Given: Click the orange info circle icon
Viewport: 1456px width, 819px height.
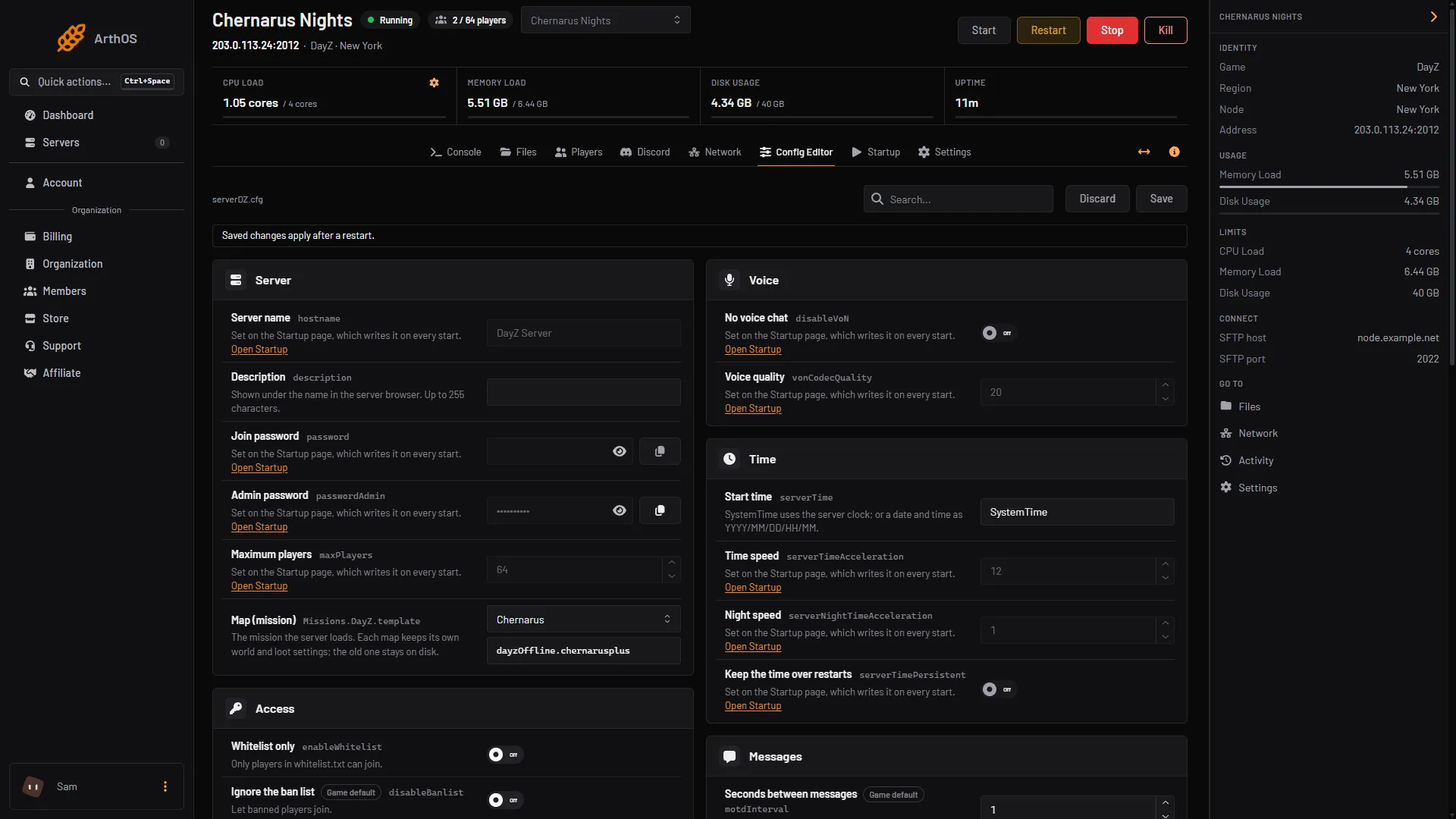Looking at the screenshot, I should (x=1174, y=152).
